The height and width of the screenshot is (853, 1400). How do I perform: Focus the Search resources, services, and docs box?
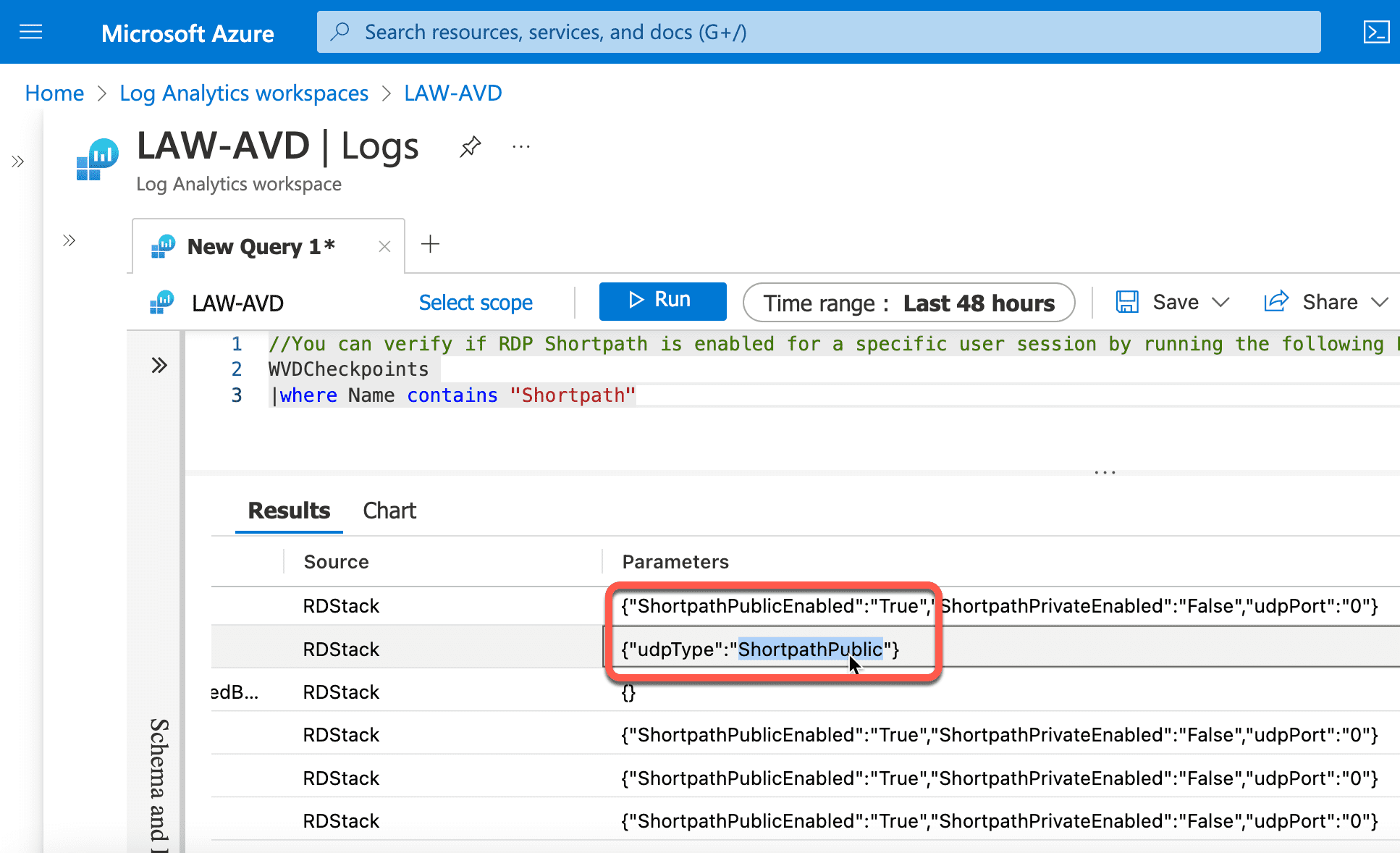click(819, 32)
